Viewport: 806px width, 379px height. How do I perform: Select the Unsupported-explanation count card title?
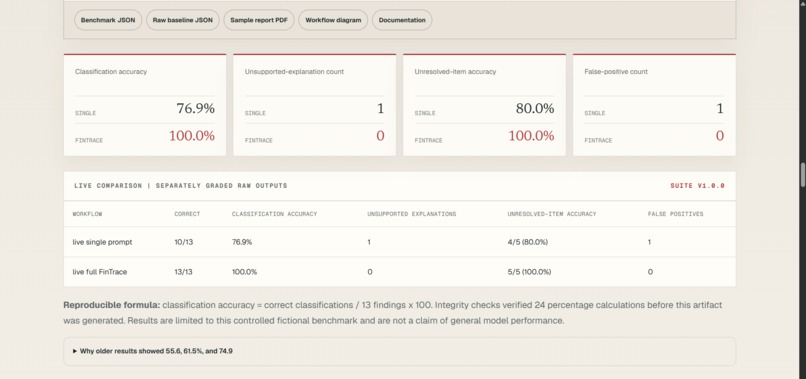point(294,71)
